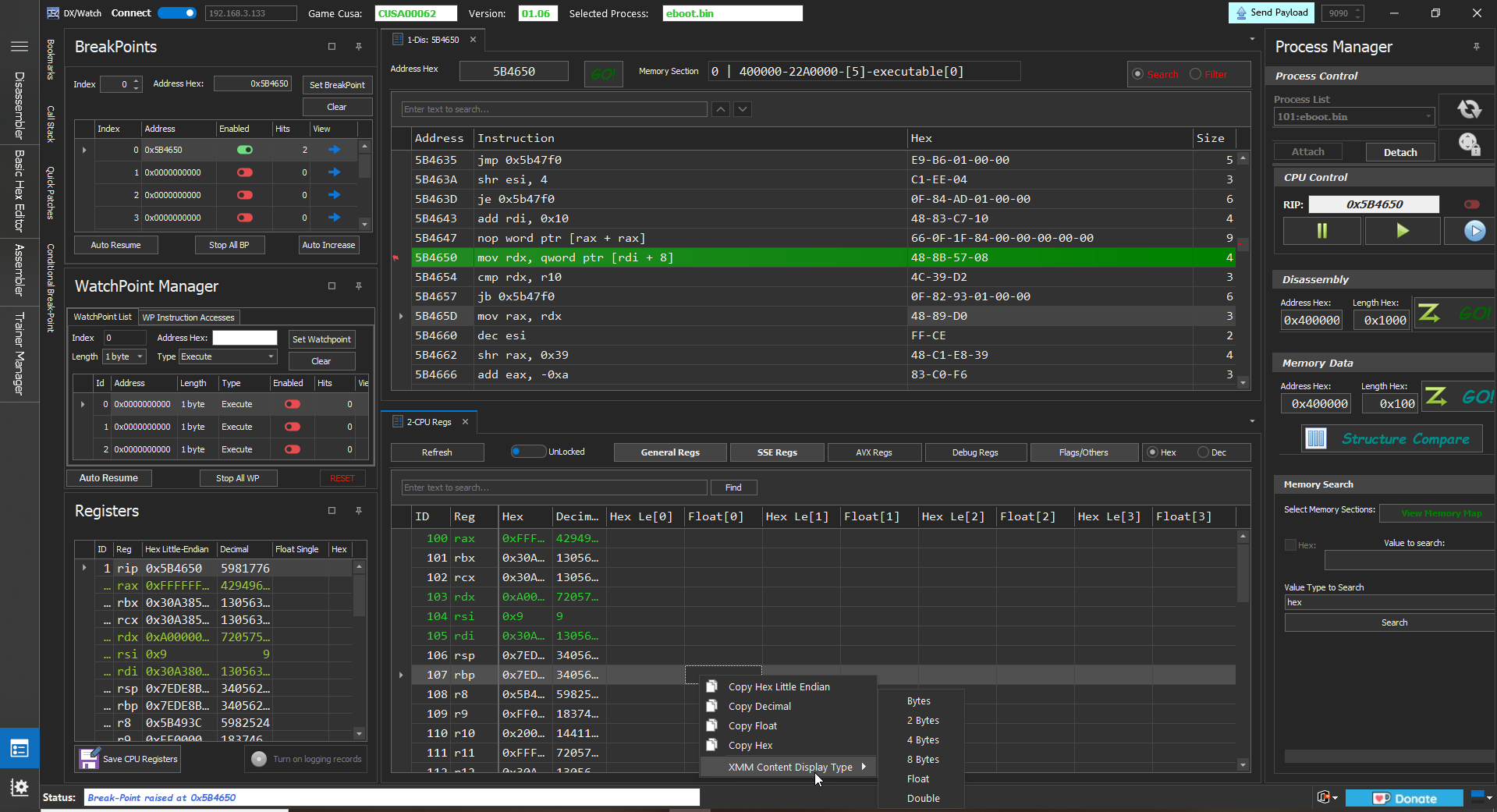This screenshot has width=1497, height=812.
Task: Switch to WP Instruction Accesses tab
Action: pos(188,317)
